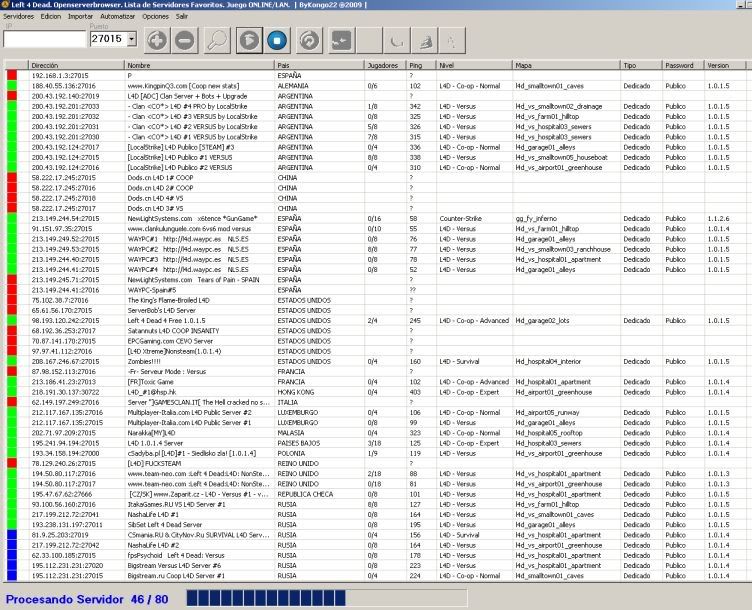Screen dimensions: 752x610
Task: Click Procesando Servidor 46 / 80 status text
Action: click(x=87, y=599)
